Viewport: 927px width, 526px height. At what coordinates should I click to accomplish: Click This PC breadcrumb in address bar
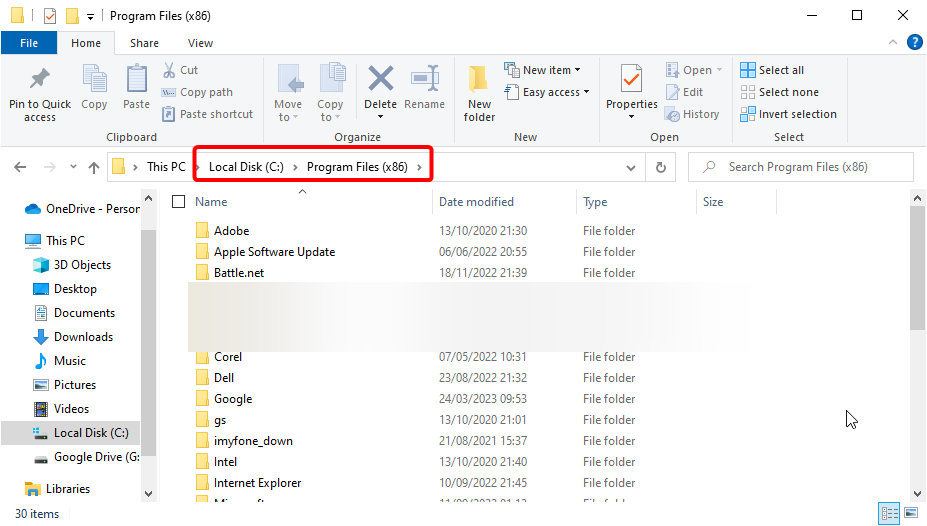166,167
